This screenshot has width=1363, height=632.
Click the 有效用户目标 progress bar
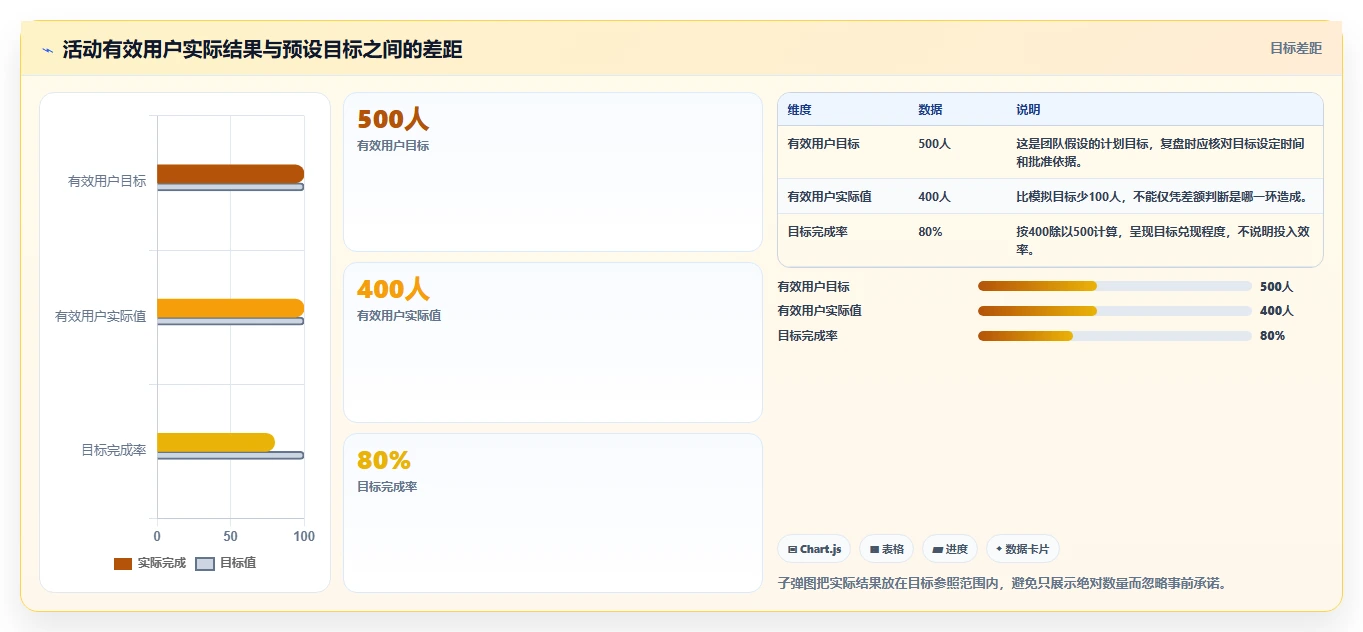coord(1115,286)
